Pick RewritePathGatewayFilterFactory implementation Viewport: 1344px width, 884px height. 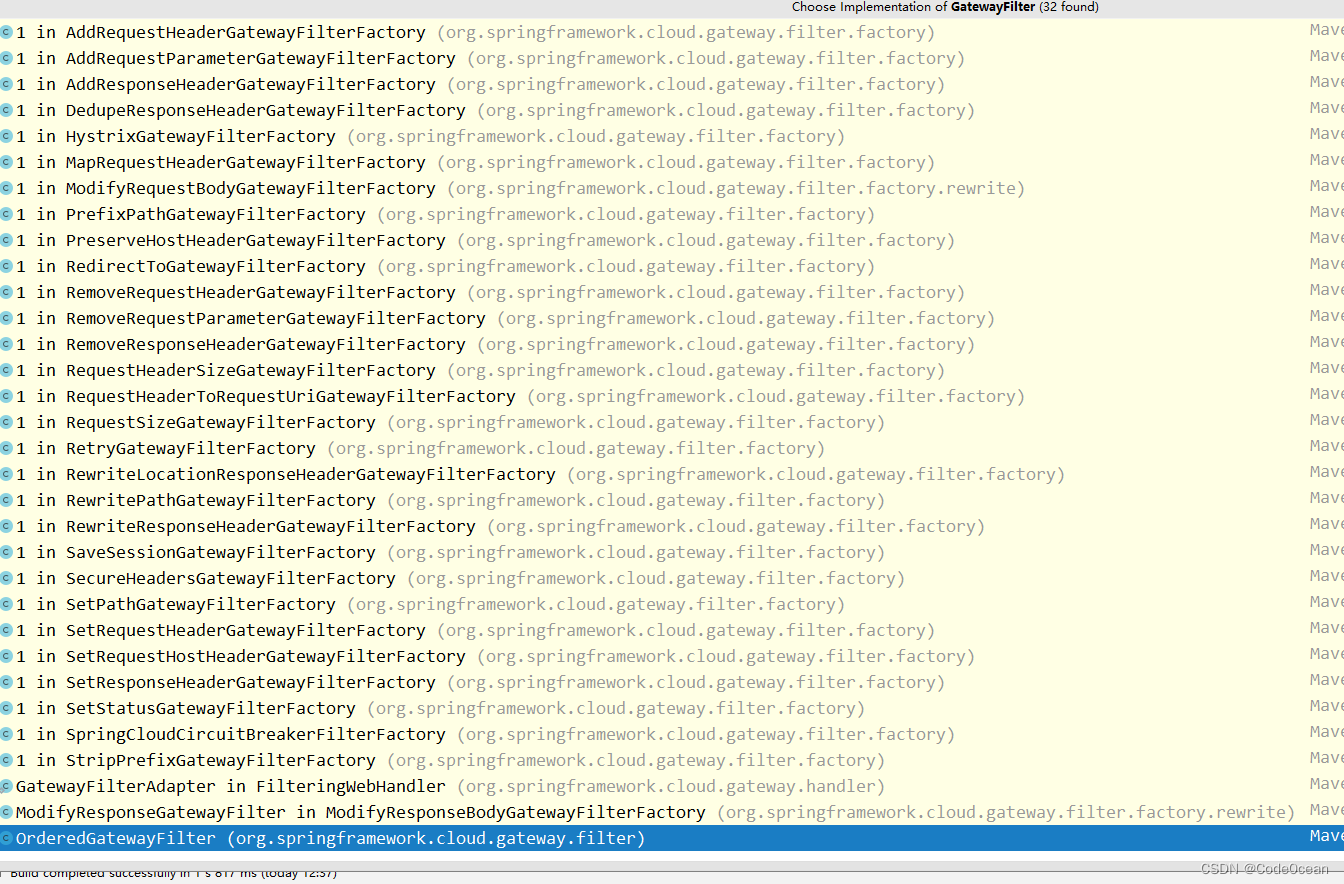(672, 500)
